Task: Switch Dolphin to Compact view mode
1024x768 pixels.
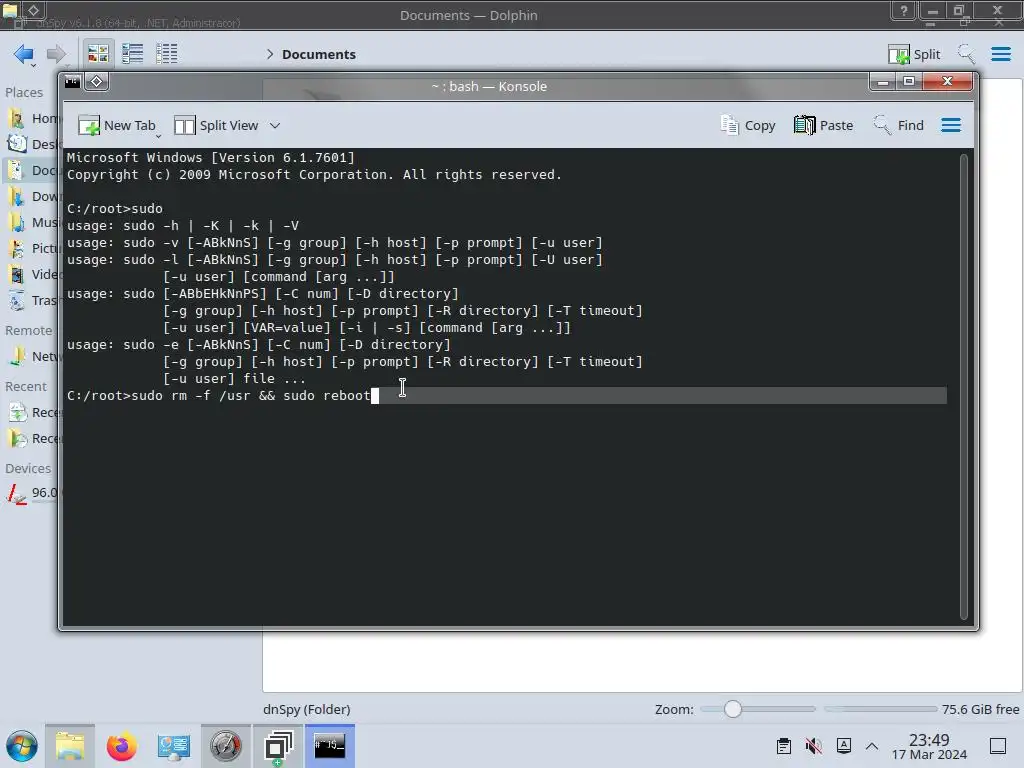Action: (x=133, y=54)
